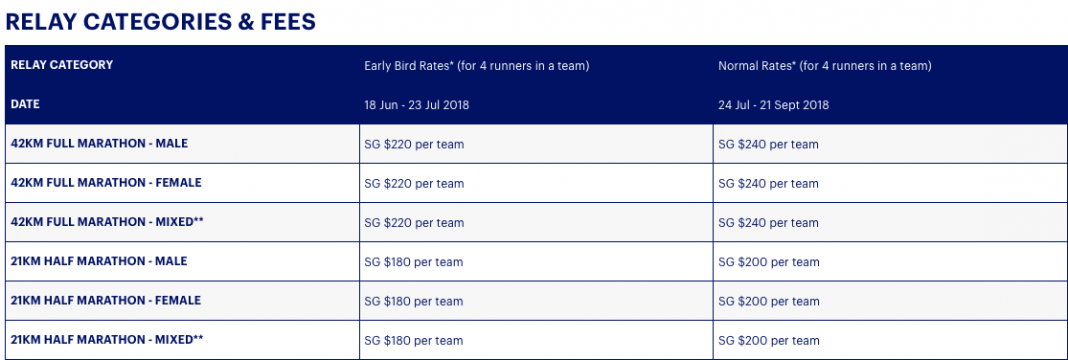Click normal rate SG $200 for 21KM Female

tap(768, 301)
